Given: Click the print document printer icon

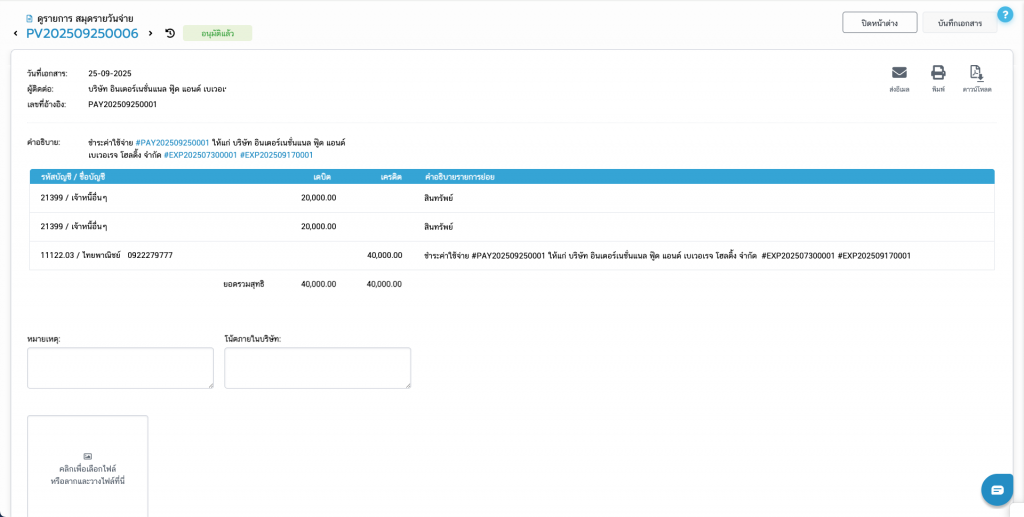Looking at the screenshot, I should (x=938, y=73).
